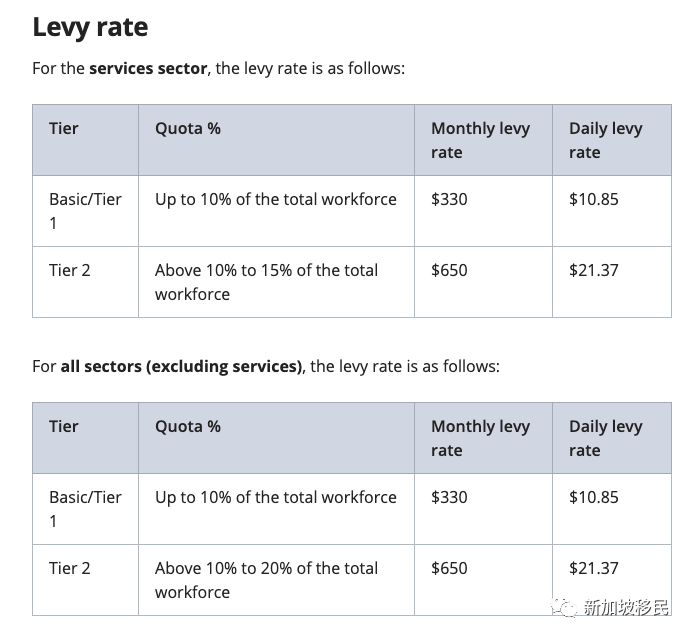
Task: Click the $21.37 cell in the services table
Action: click(594, 270)
